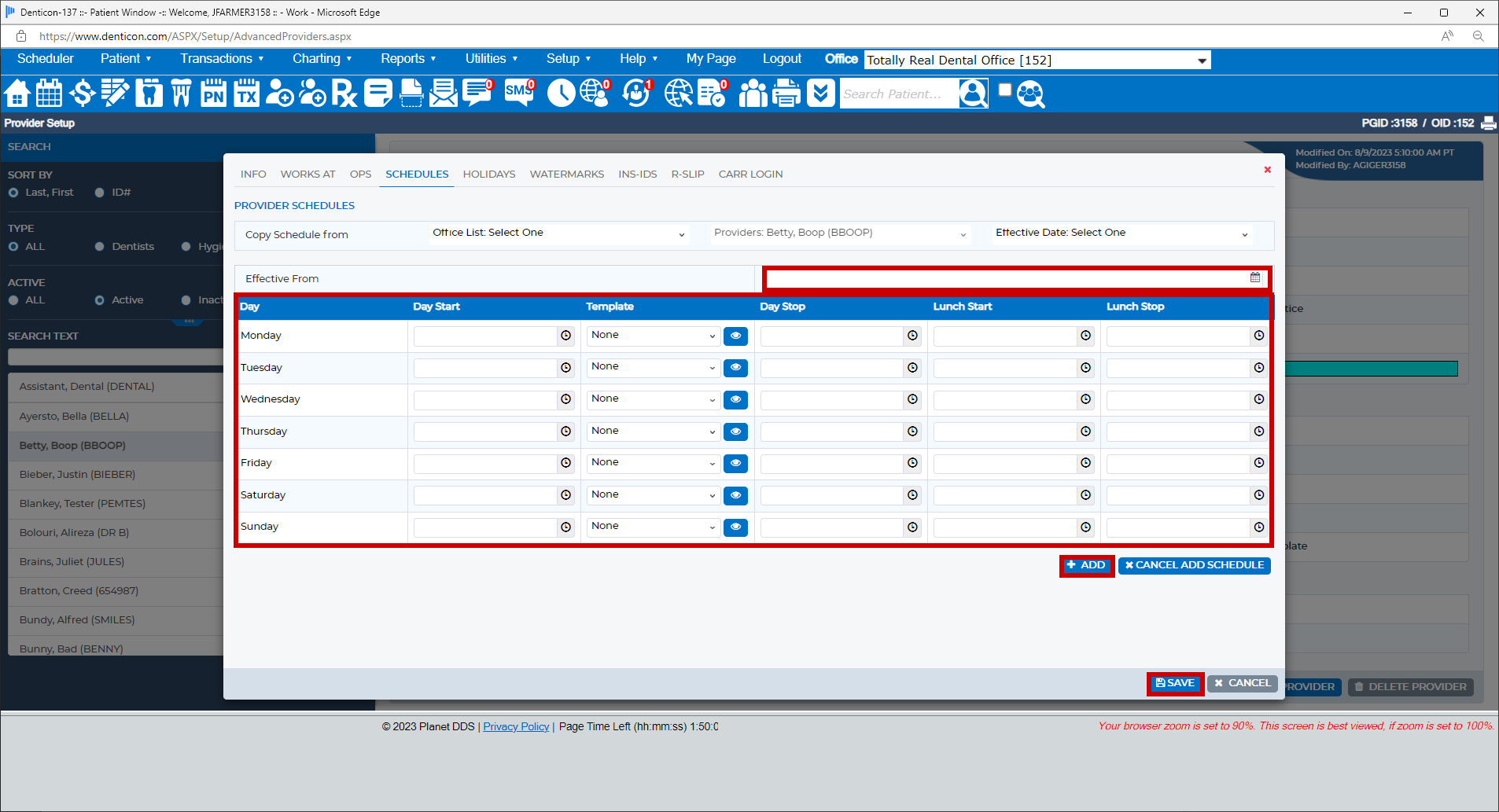Select the Rx prescriptions toolbar icon
Image resolution: width=1499 pixels, height=812 pixels.
coord(344,94)
